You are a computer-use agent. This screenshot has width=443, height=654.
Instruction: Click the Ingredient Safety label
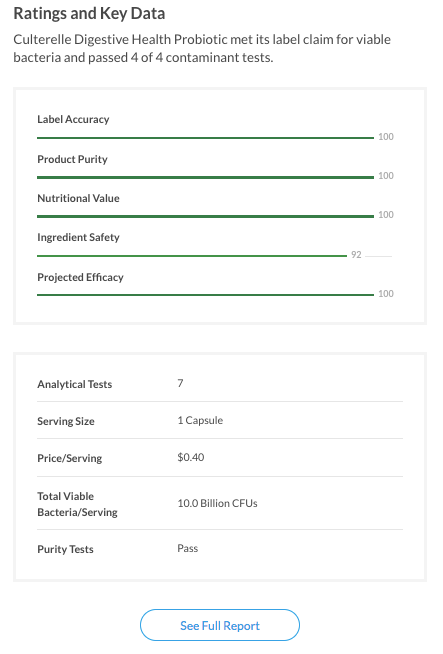(78, 237)
